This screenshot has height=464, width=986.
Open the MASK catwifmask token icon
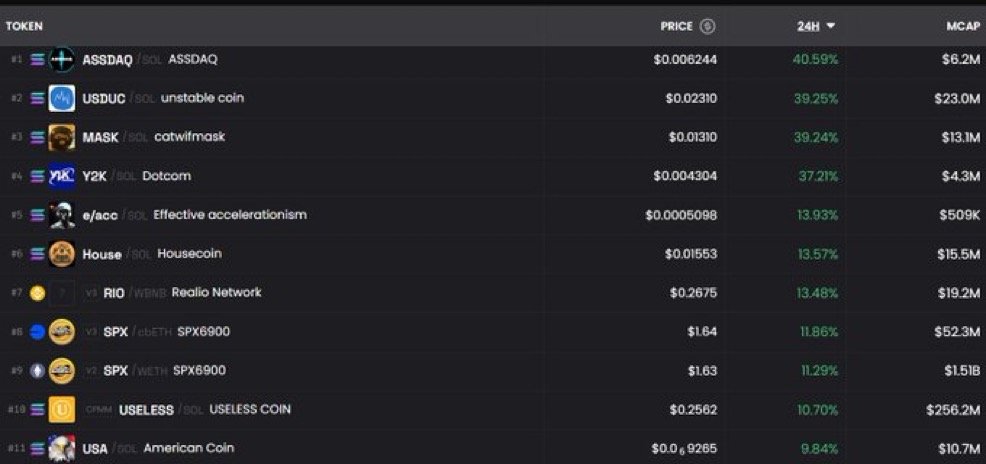[x=62, y=137]
